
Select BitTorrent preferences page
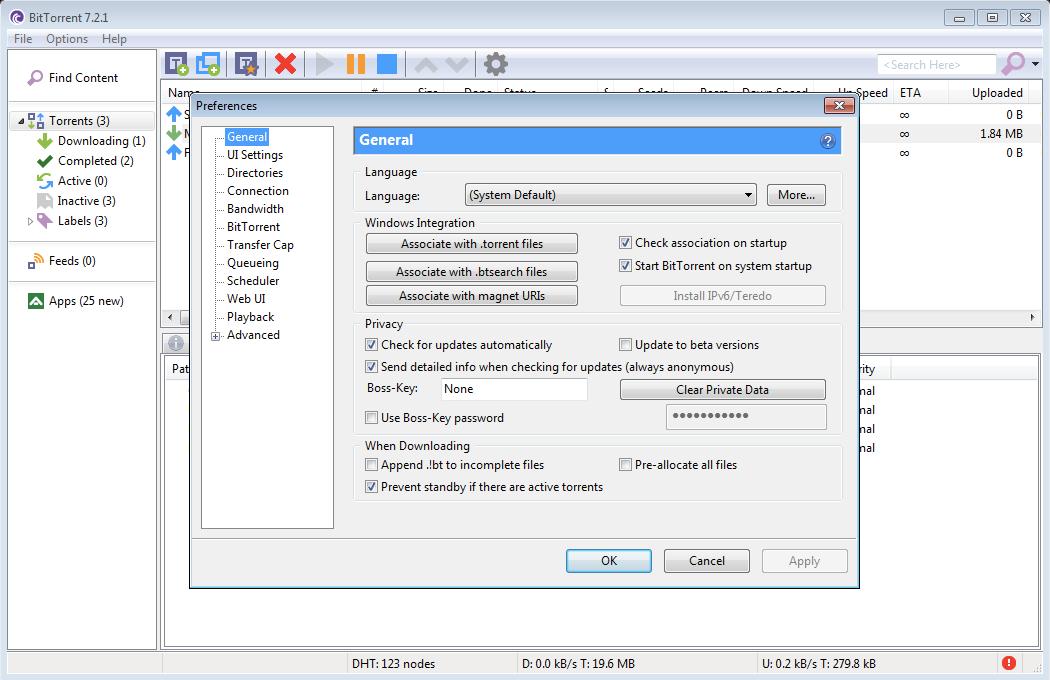pyautogui.click(x=253, y=227)
